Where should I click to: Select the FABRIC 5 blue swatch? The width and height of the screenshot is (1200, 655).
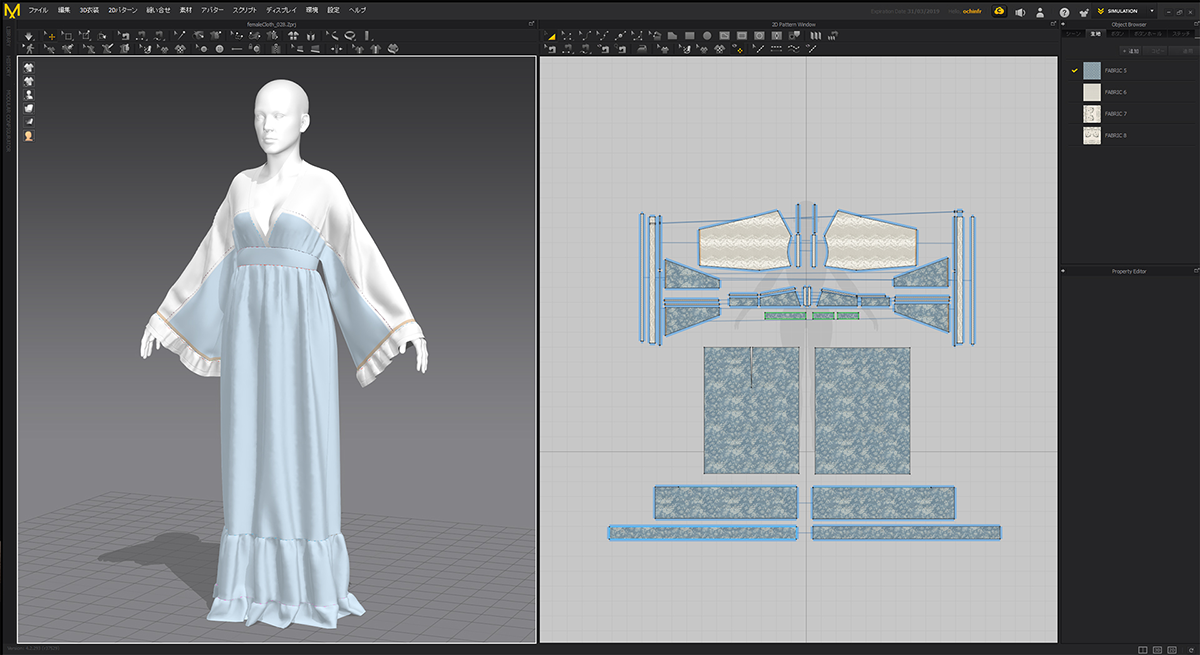point(1092,70)
